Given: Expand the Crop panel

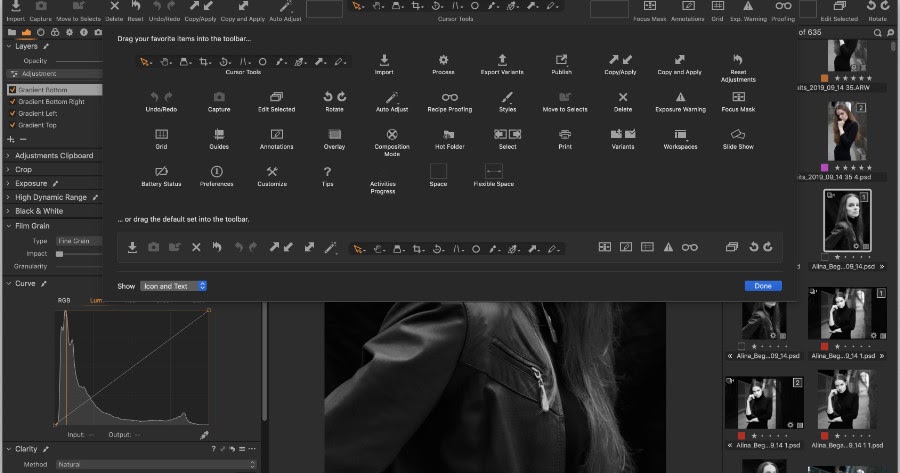Looking at the screenshot, I should pos(8,169).
